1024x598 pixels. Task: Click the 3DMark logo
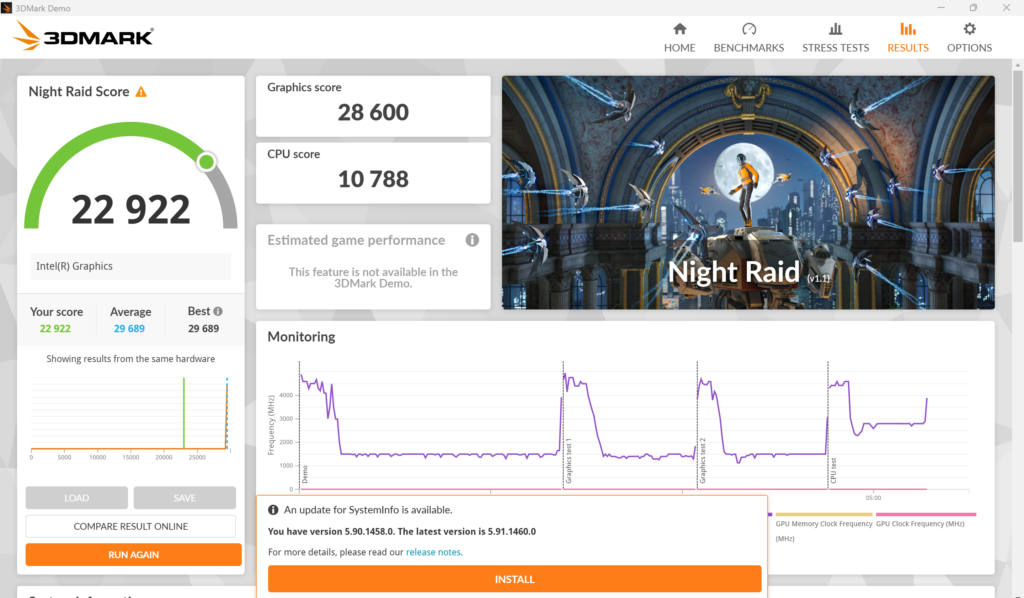click(x=84, y=36)
